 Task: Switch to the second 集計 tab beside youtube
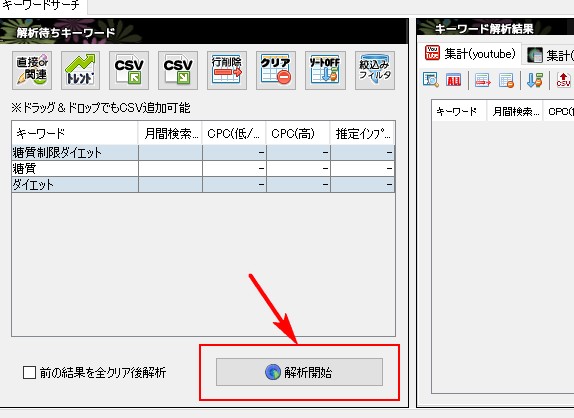click(548, 55)
